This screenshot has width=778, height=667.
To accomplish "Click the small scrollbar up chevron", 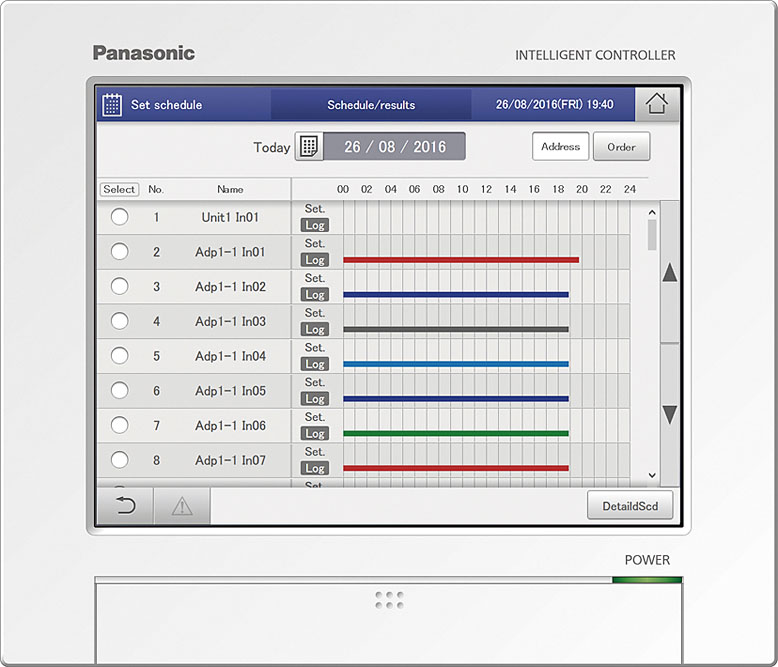I will 652,212.
